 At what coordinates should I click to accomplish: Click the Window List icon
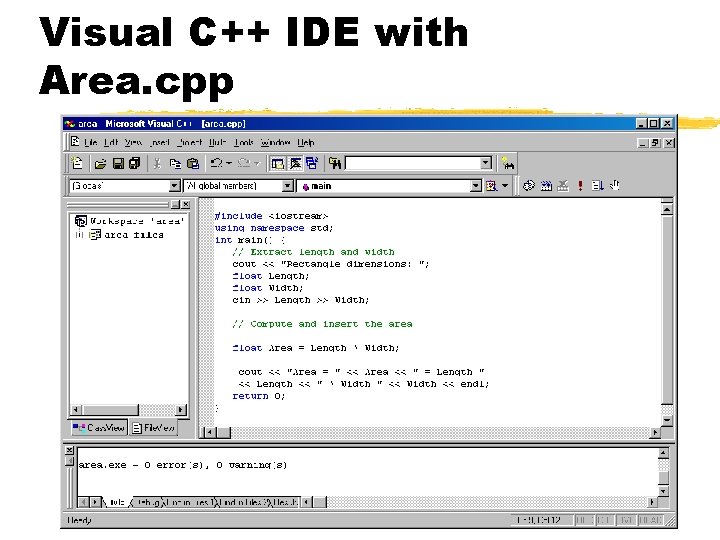click(312, 163)
